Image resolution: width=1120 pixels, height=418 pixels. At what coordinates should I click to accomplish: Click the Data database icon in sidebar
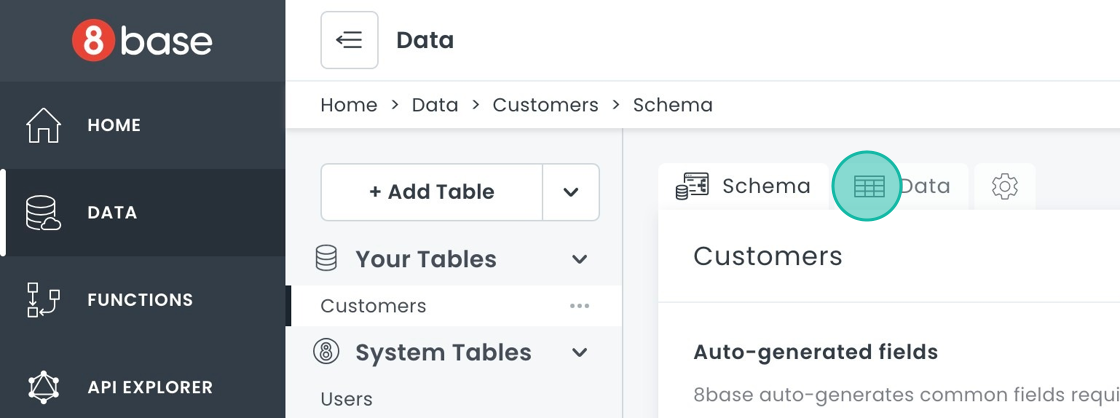(x=43, y=213)
